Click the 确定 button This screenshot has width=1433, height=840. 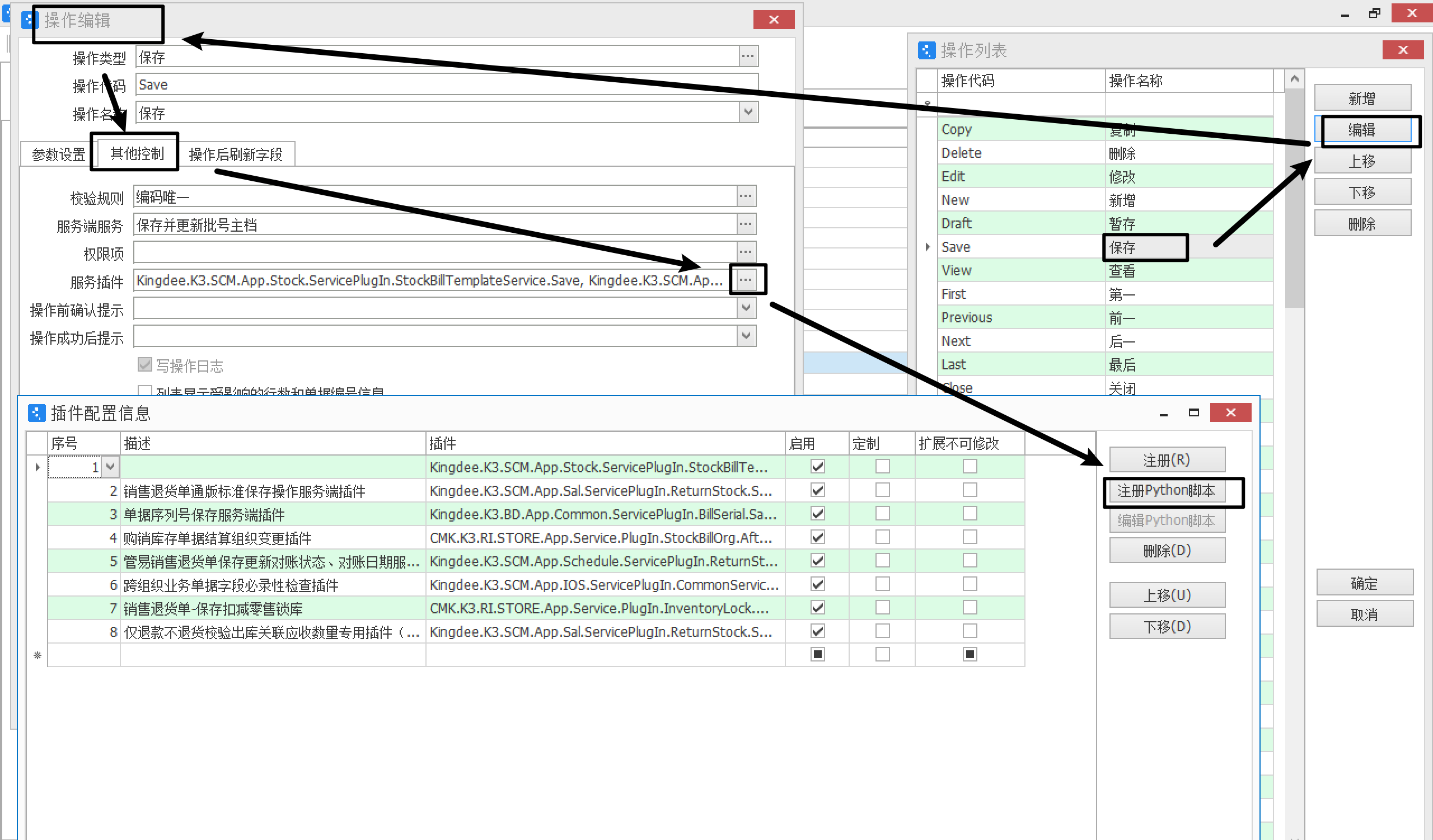[x=1365, y=583]
